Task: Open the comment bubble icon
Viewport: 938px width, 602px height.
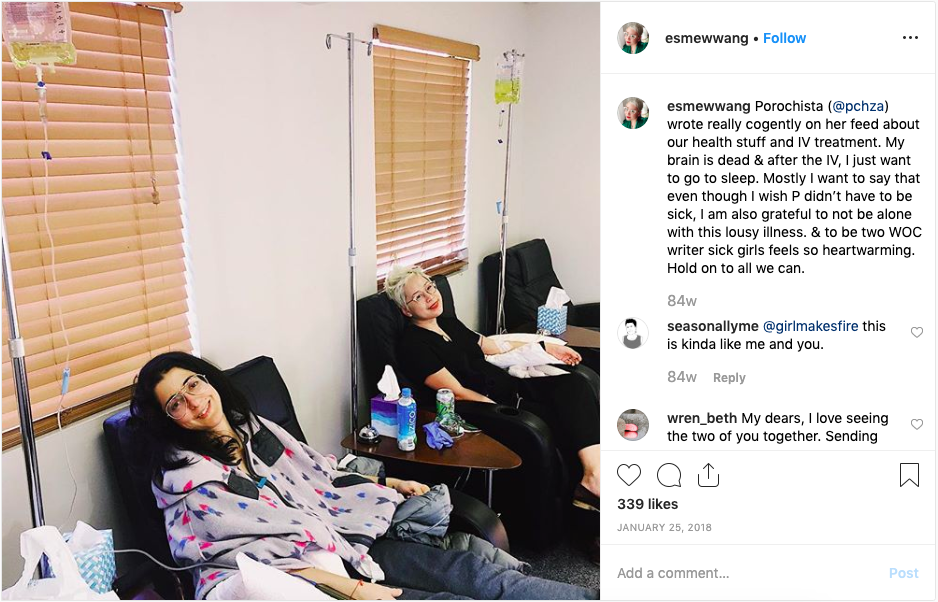Action: [x=669, y=475]
